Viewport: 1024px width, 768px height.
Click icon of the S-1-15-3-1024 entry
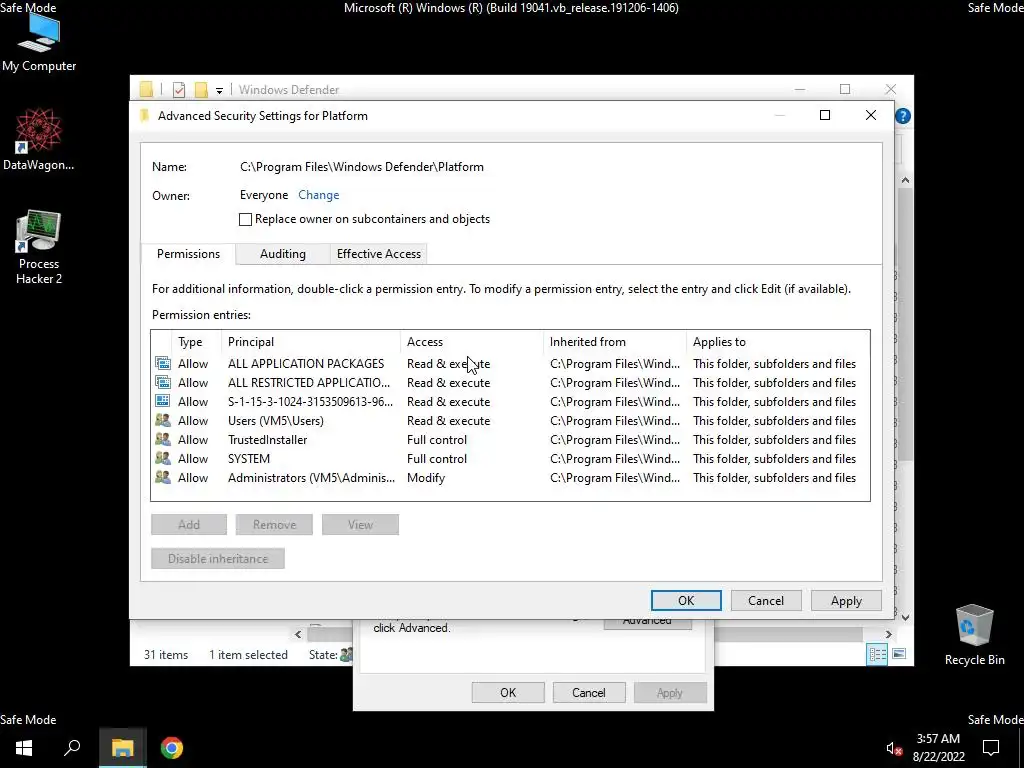click(163, 401)
